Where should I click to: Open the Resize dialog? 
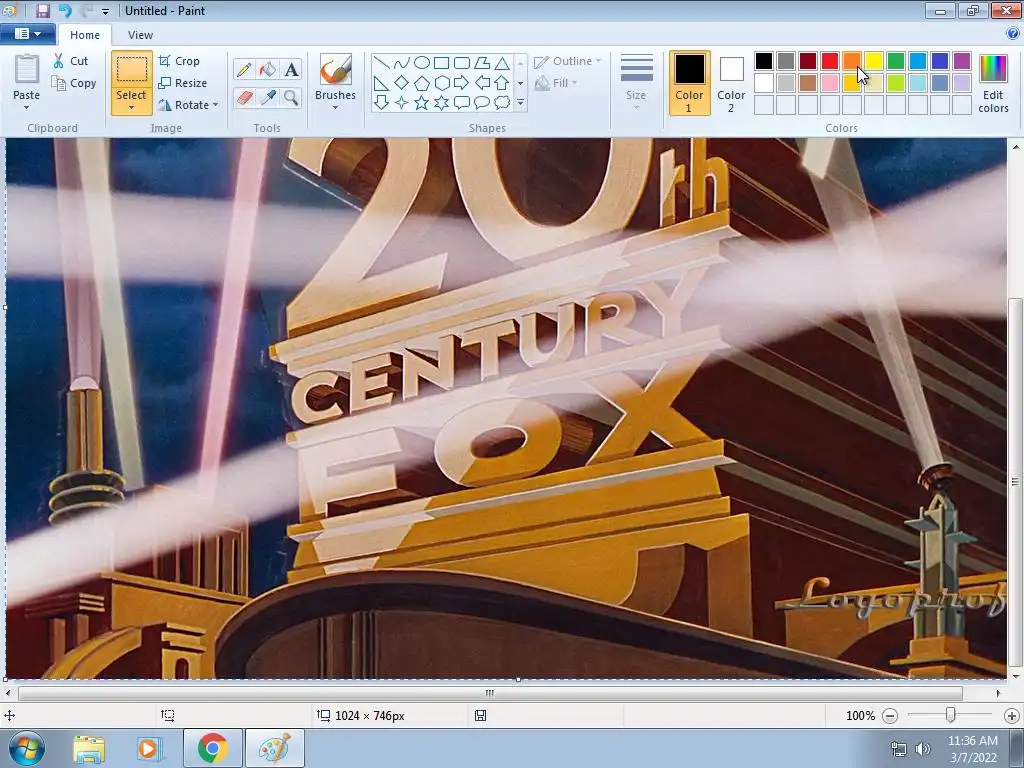tap(183, 84)
